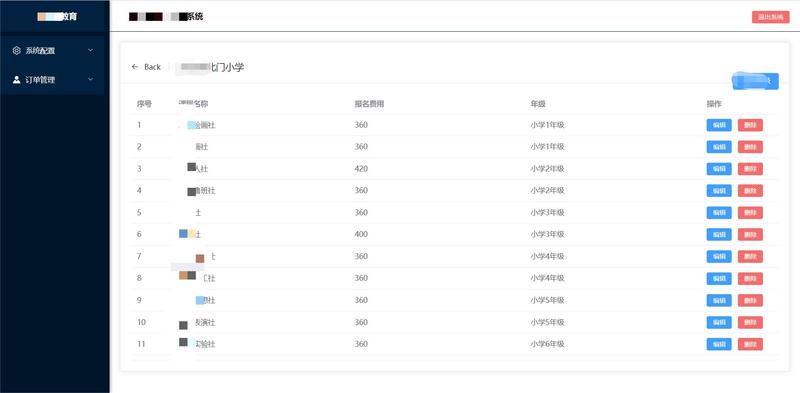Open the 系统配置 sidebar menu
This screenshot has height=393, width=800.
53,51
